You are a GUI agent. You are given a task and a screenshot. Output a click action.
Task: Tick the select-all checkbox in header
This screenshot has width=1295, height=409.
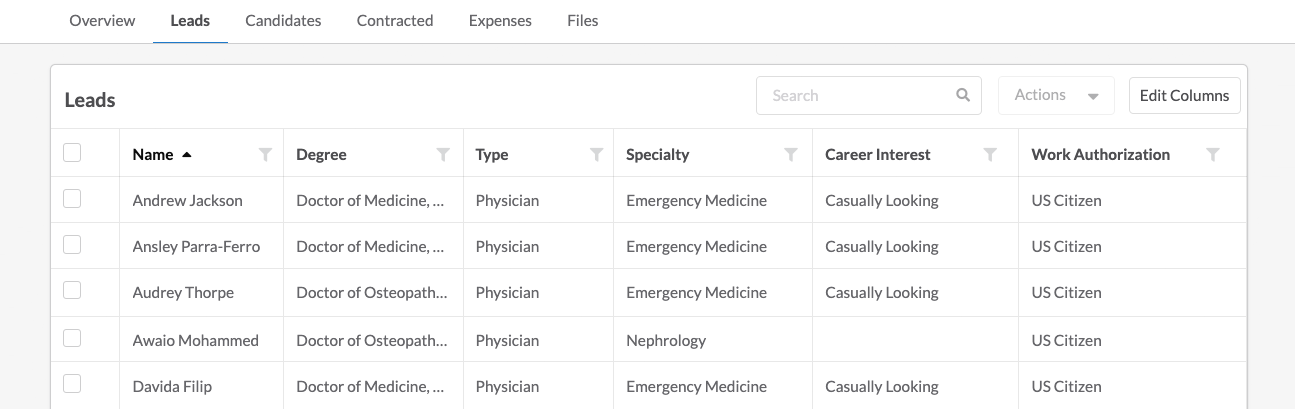72,153
